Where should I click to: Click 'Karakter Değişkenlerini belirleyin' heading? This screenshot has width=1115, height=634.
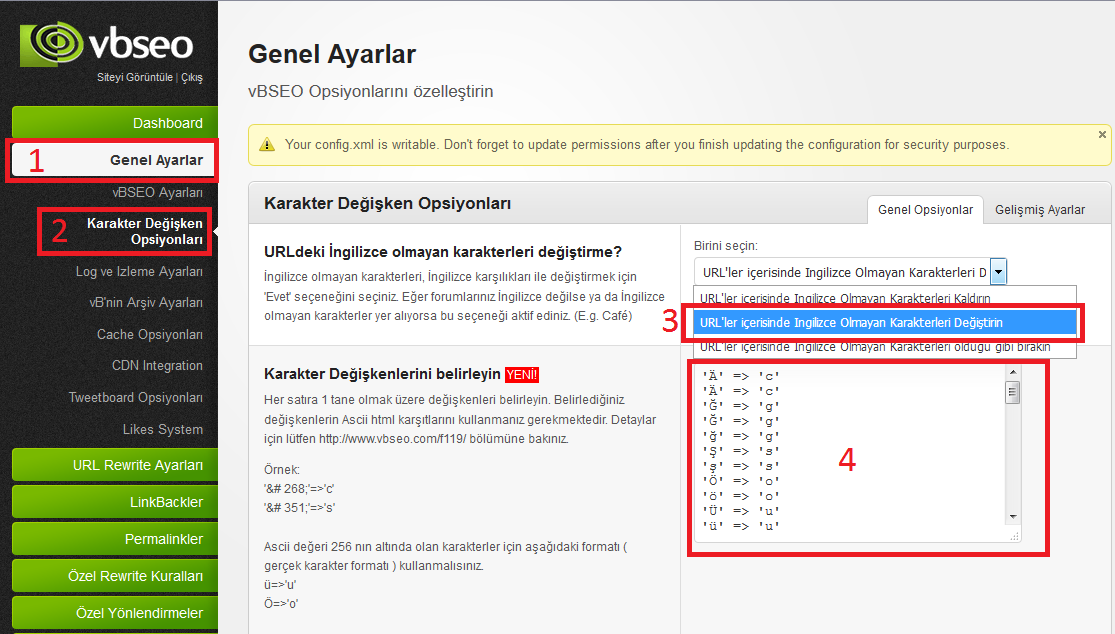tap(383, 374)
